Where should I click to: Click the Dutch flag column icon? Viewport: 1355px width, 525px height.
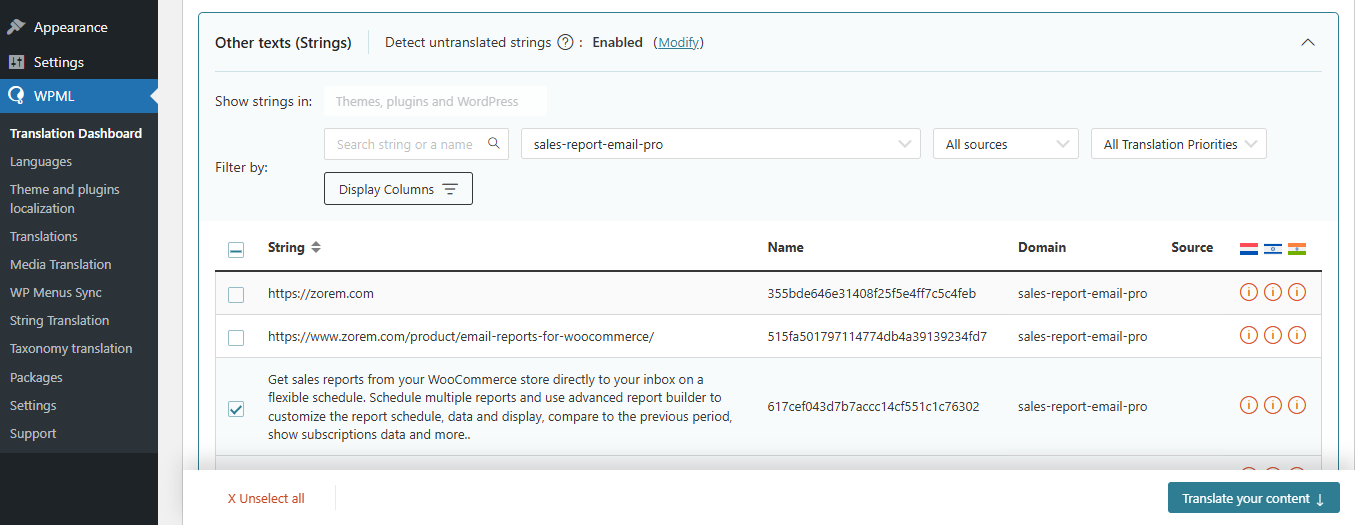tap(1248, 248)
